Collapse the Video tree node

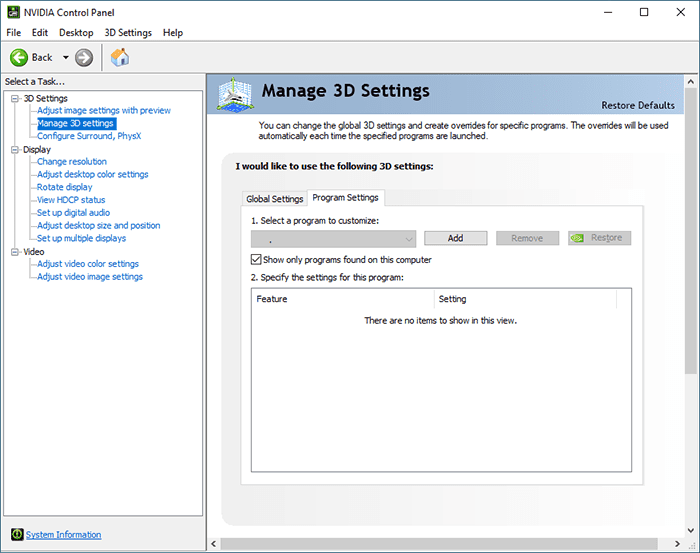(16, 252)
